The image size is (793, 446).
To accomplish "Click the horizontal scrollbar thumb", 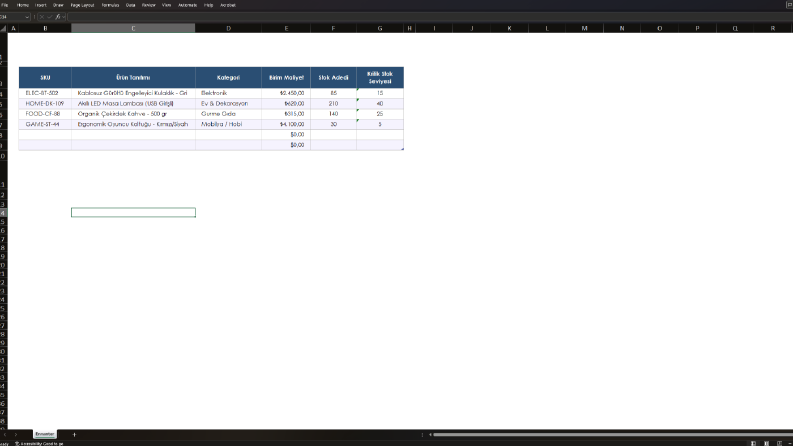I will click(612, 434).
